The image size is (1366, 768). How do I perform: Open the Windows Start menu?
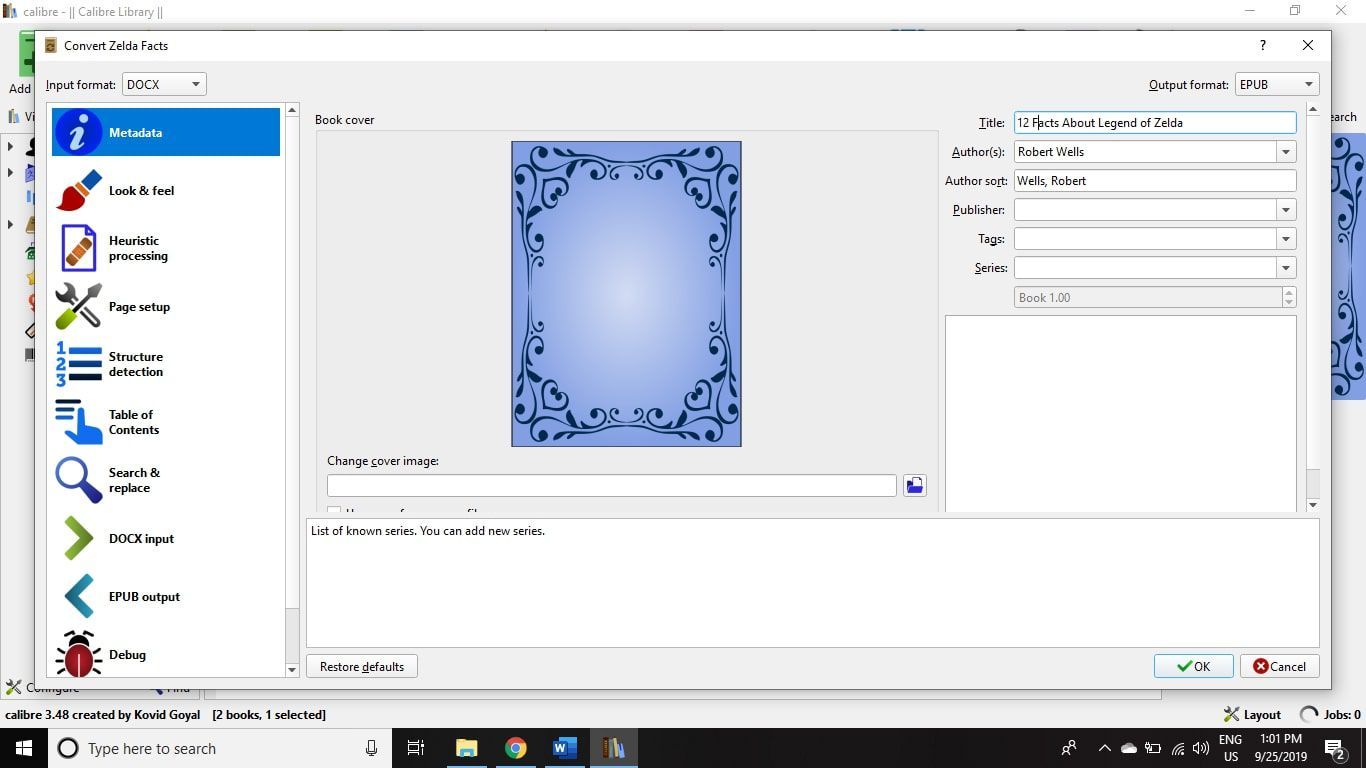(24, 748)
